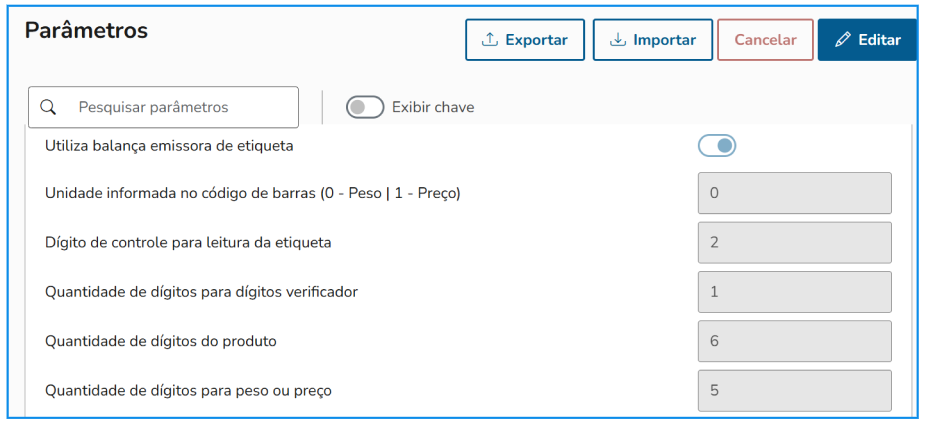Viewport: 929px width, 426px height.
Task: Click the Parâmetros page heading
Action: [x=86, y=31]
